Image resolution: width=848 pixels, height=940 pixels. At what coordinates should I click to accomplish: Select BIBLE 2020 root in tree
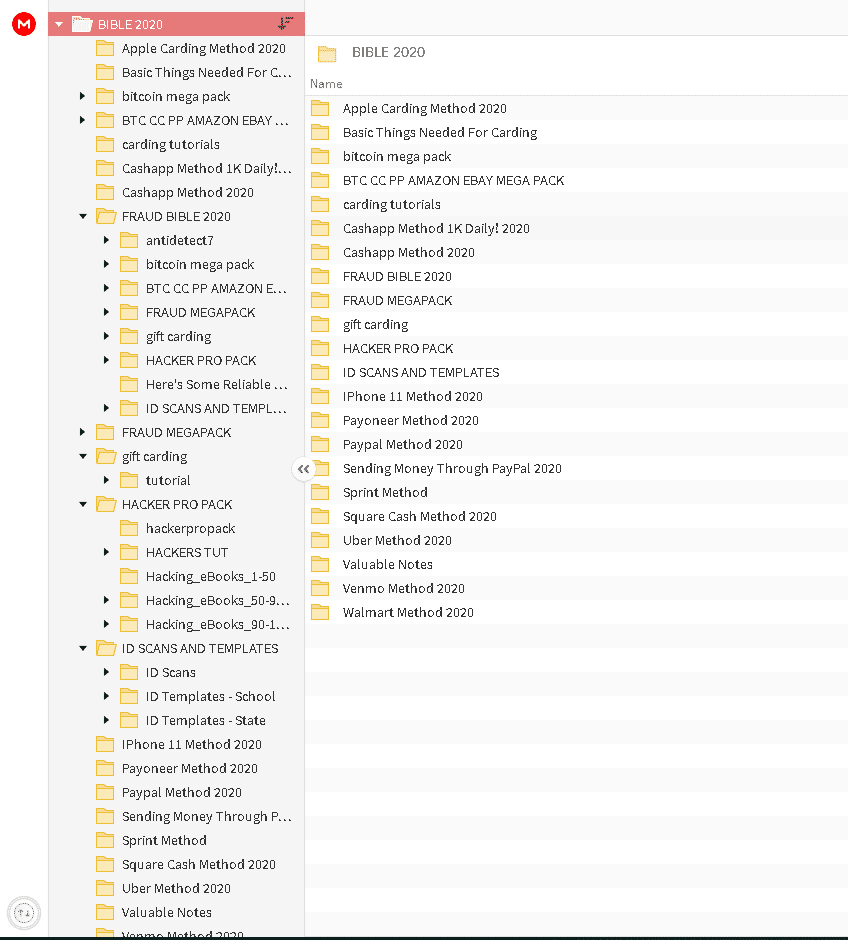(176, 24)
